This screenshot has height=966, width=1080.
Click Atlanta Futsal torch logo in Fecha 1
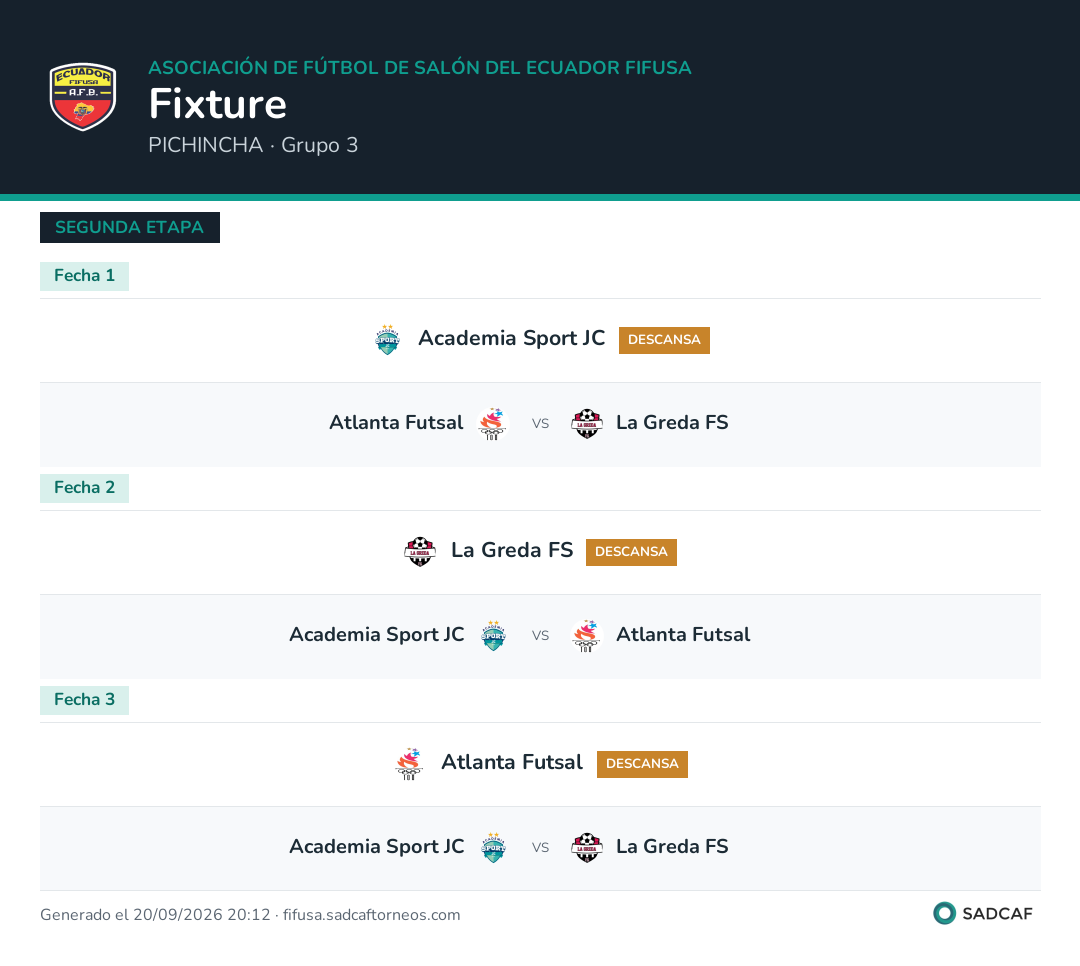click(492, 424)
